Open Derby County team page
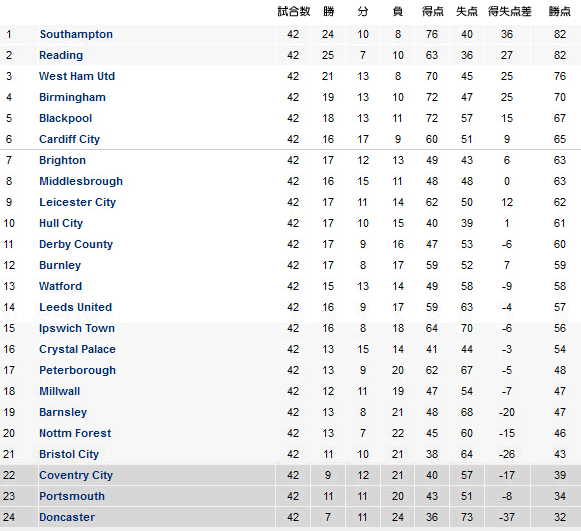 click(x=76, y=244)
